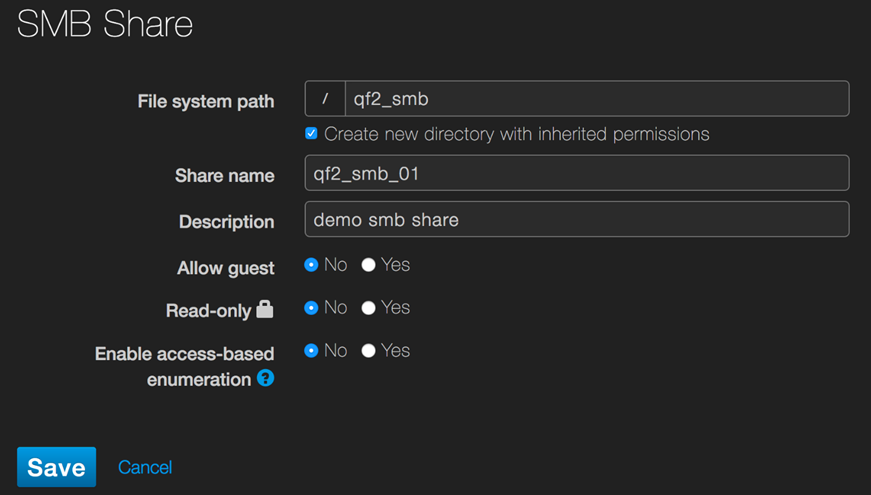Click the File system path field
871x495 pixels.
[x=596, y=99]
